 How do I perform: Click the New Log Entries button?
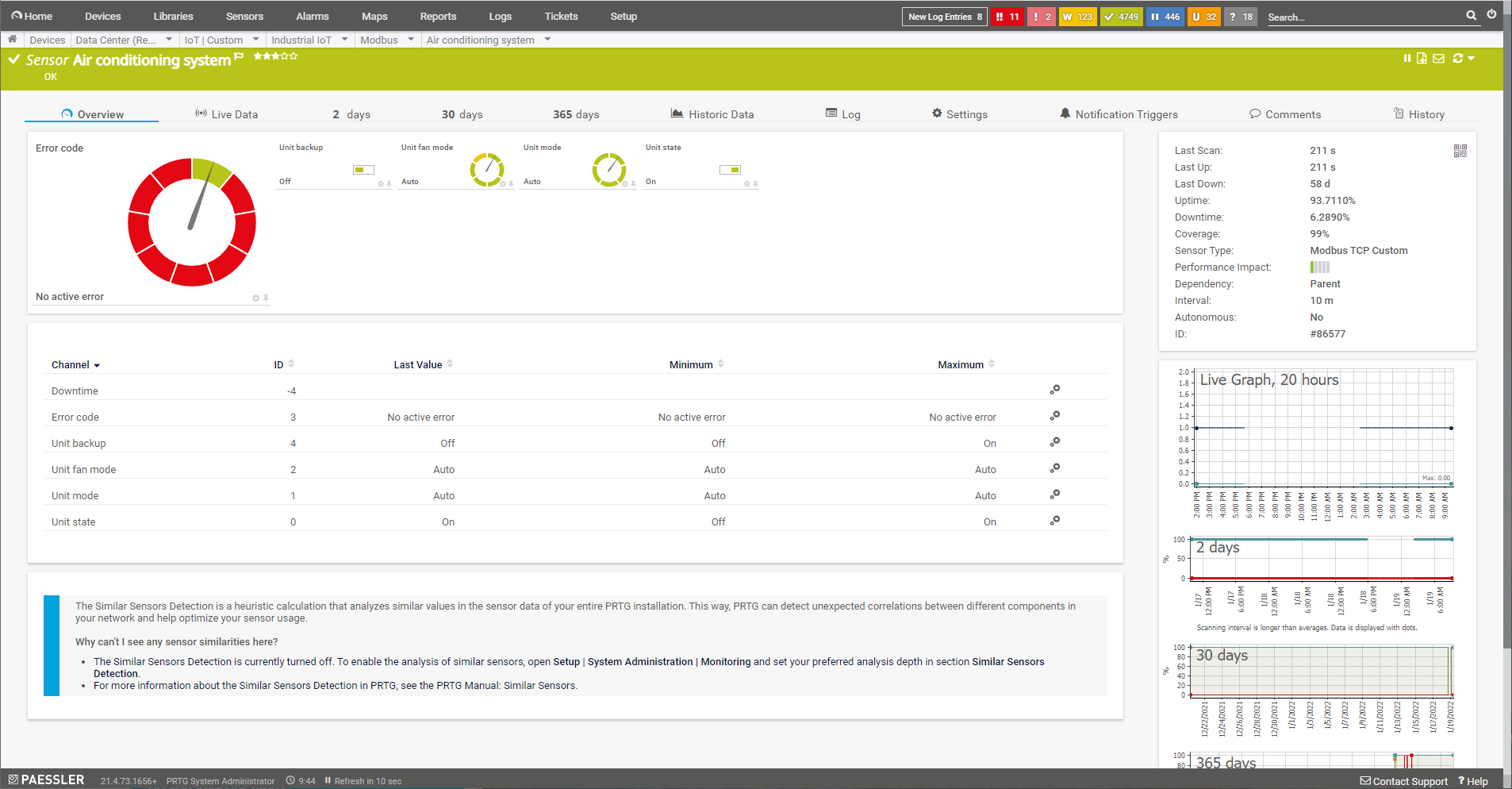(944, 17)
